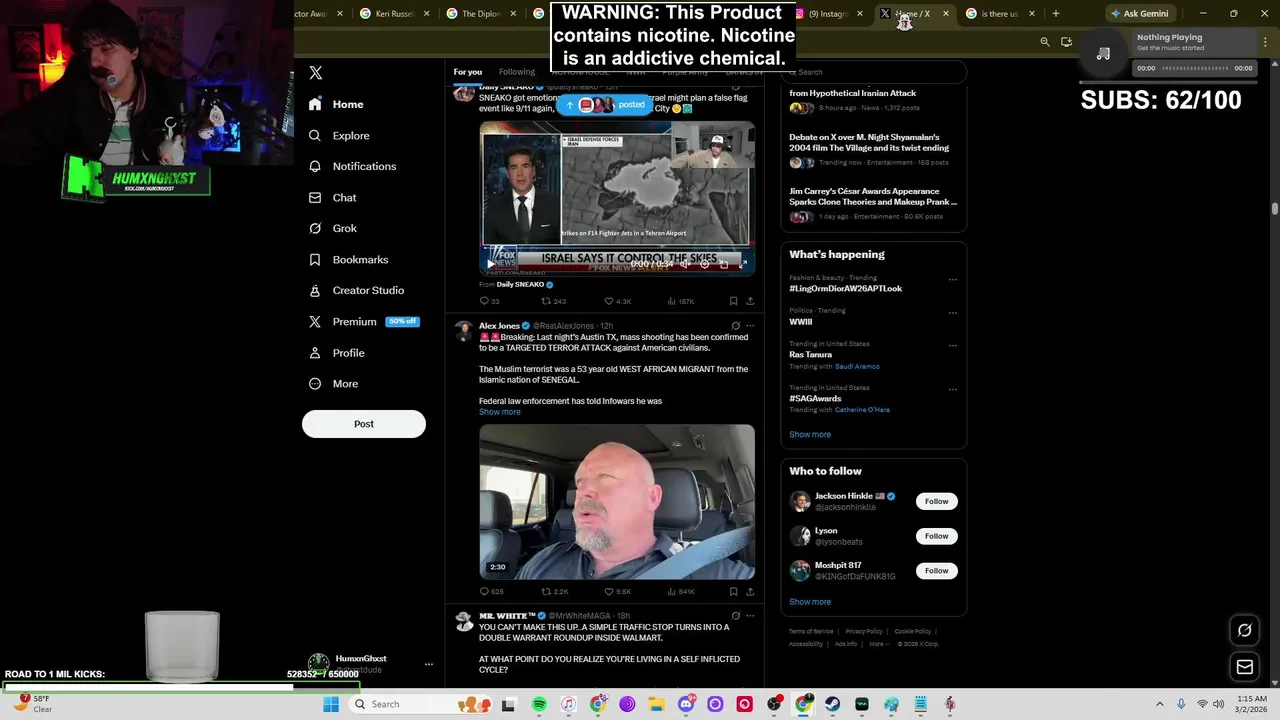Follow Lyson
Screen dimensions: 1280x720
tap(936, 536)
